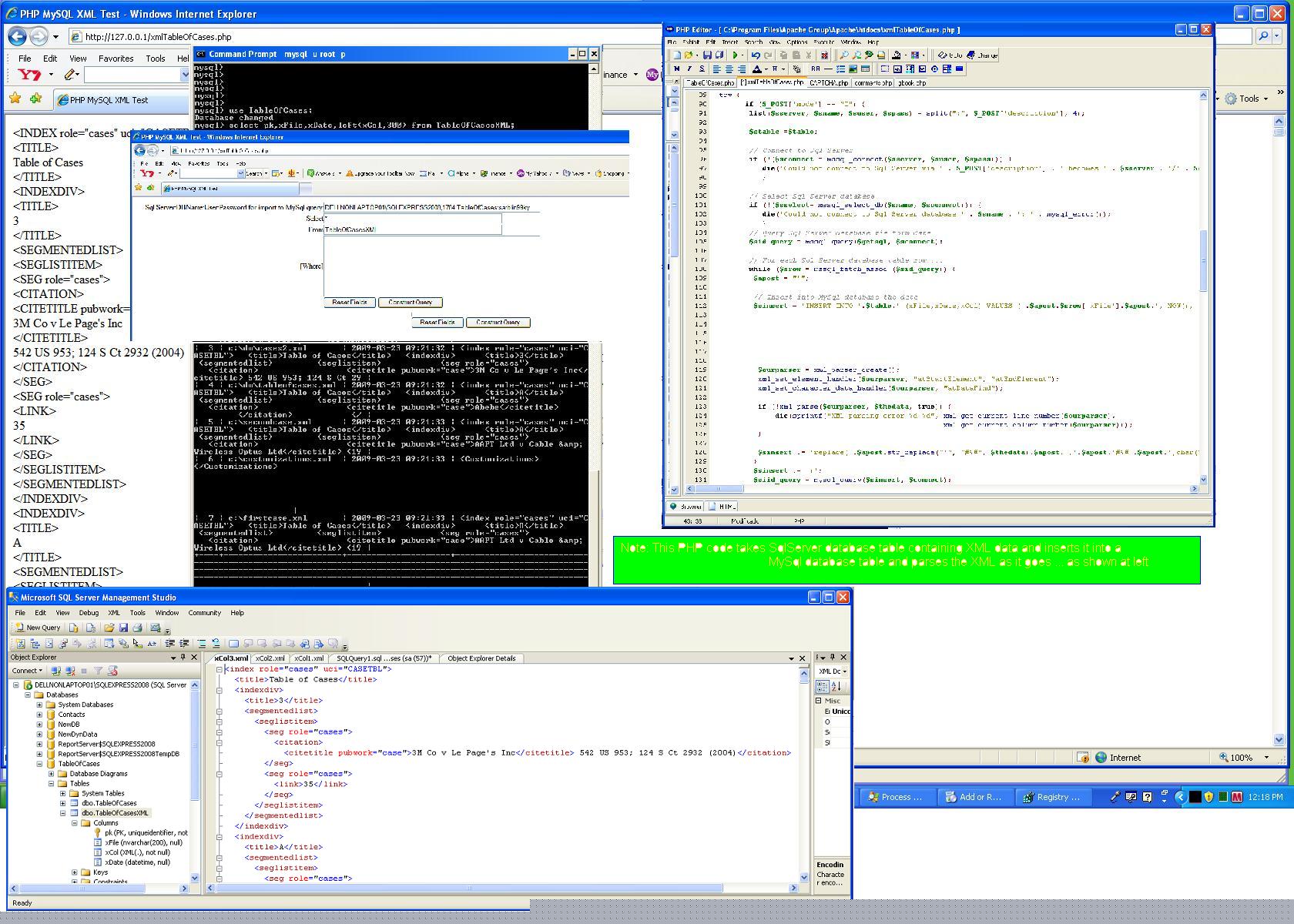
Task: Collapse the Columns folder node
Action: point(75,823)
